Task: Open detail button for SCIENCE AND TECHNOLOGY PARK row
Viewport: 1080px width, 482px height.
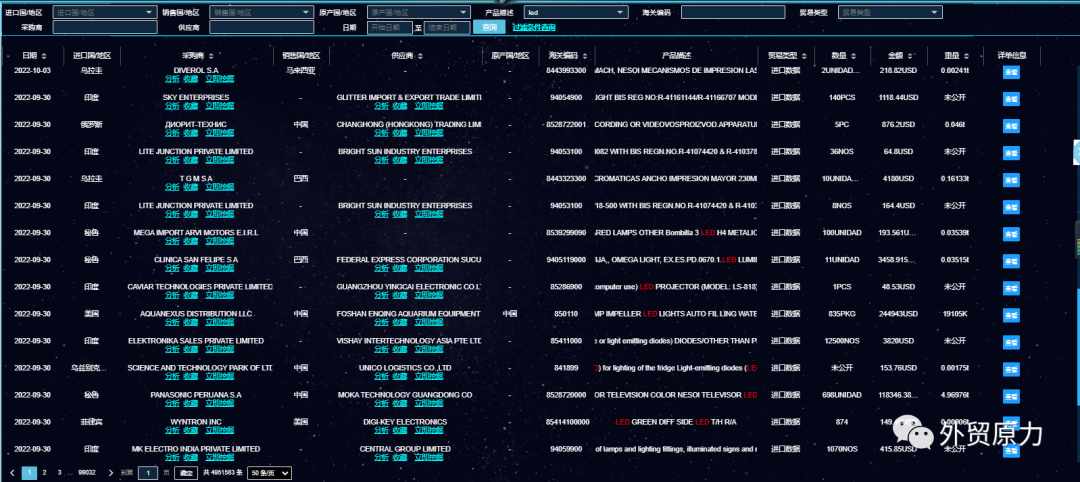Action: pos(1011,370)
